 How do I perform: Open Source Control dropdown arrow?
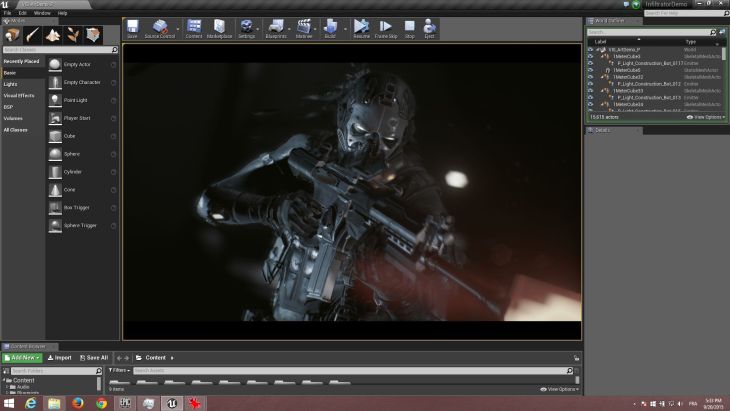point(178,29)
